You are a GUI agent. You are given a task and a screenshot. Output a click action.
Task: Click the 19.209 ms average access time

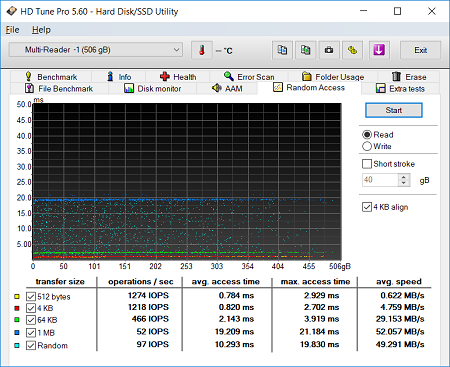pos(234,332)
